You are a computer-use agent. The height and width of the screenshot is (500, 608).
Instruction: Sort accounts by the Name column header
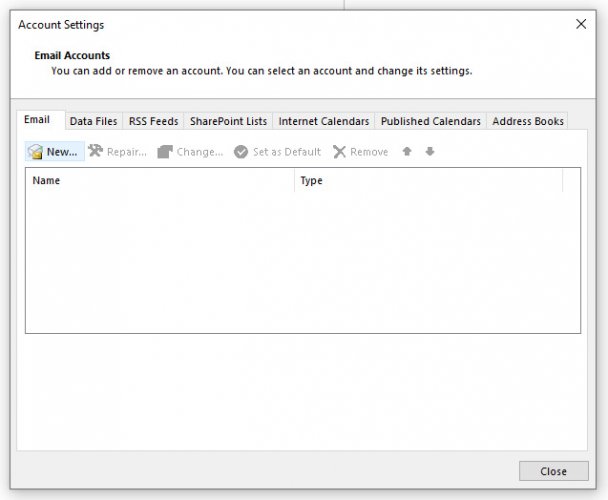pos(160,180)
